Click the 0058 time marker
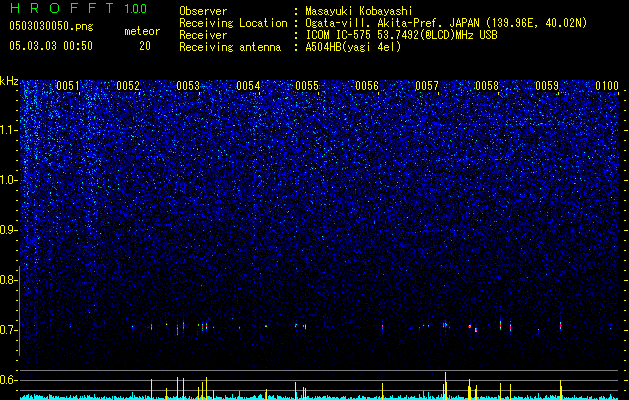The height and width of the screenshot is (400, 629). pos(487,86)
